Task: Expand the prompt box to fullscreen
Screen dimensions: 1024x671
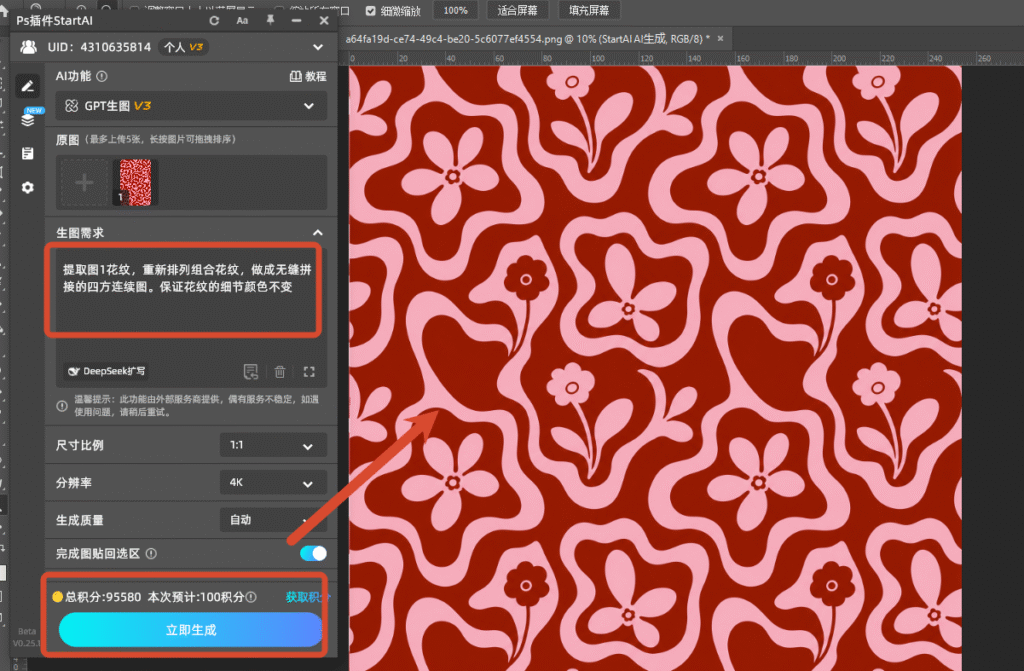Action: (x=309, y=372)
